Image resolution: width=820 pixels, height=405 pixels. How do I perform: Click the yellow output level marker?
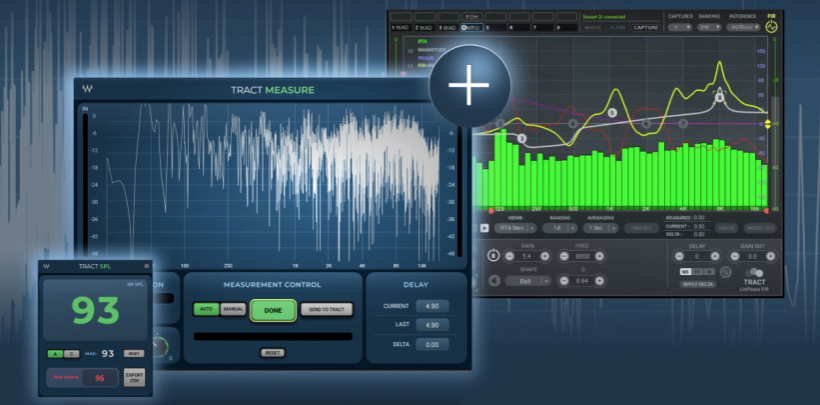pyautogui.click(x=767, y=124)
